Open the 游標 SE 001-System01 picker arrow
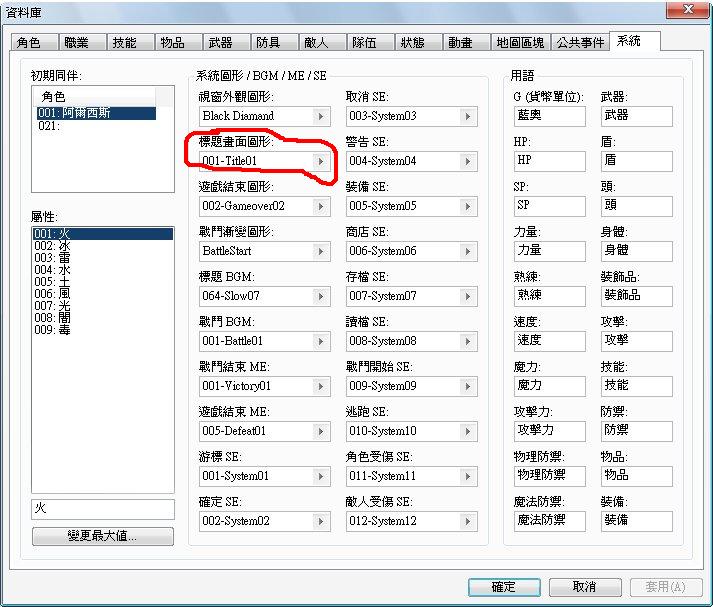The image size is (713, 607). tap(321, 476)
